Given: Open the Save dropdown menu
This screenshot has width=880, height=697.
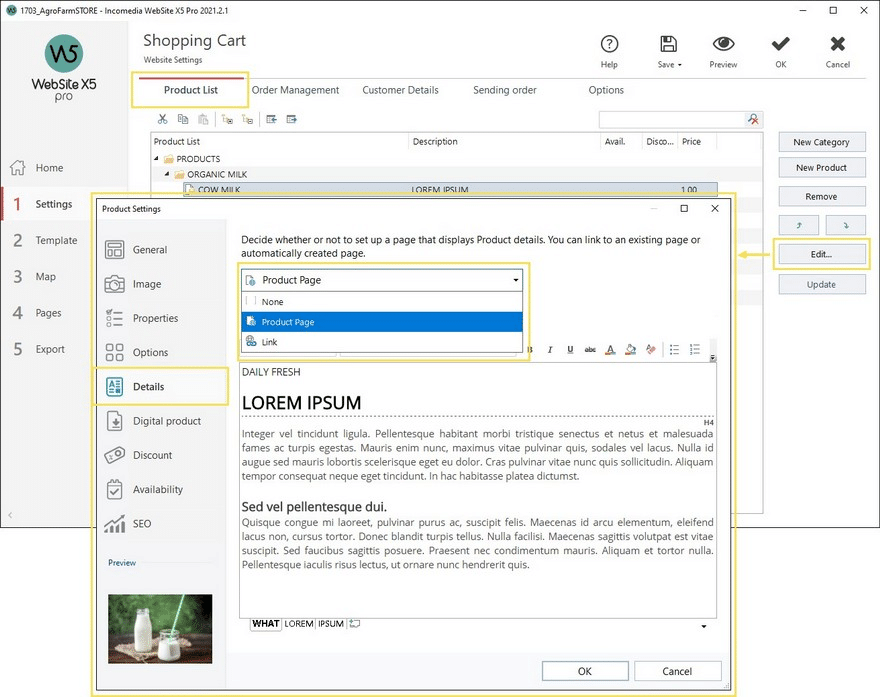Looking at the screenshot, I should (668, 50).
